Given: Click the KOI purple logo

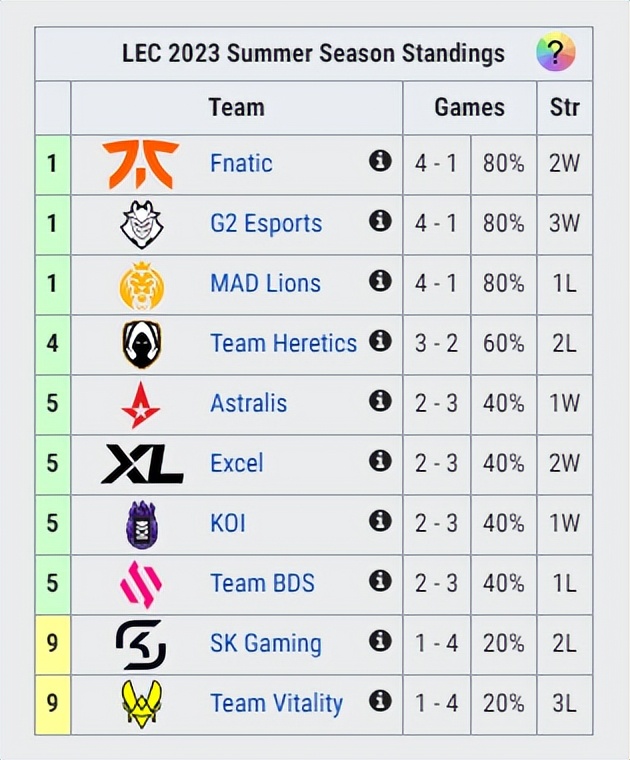Looking at the screenshot, I should [141, 524].
